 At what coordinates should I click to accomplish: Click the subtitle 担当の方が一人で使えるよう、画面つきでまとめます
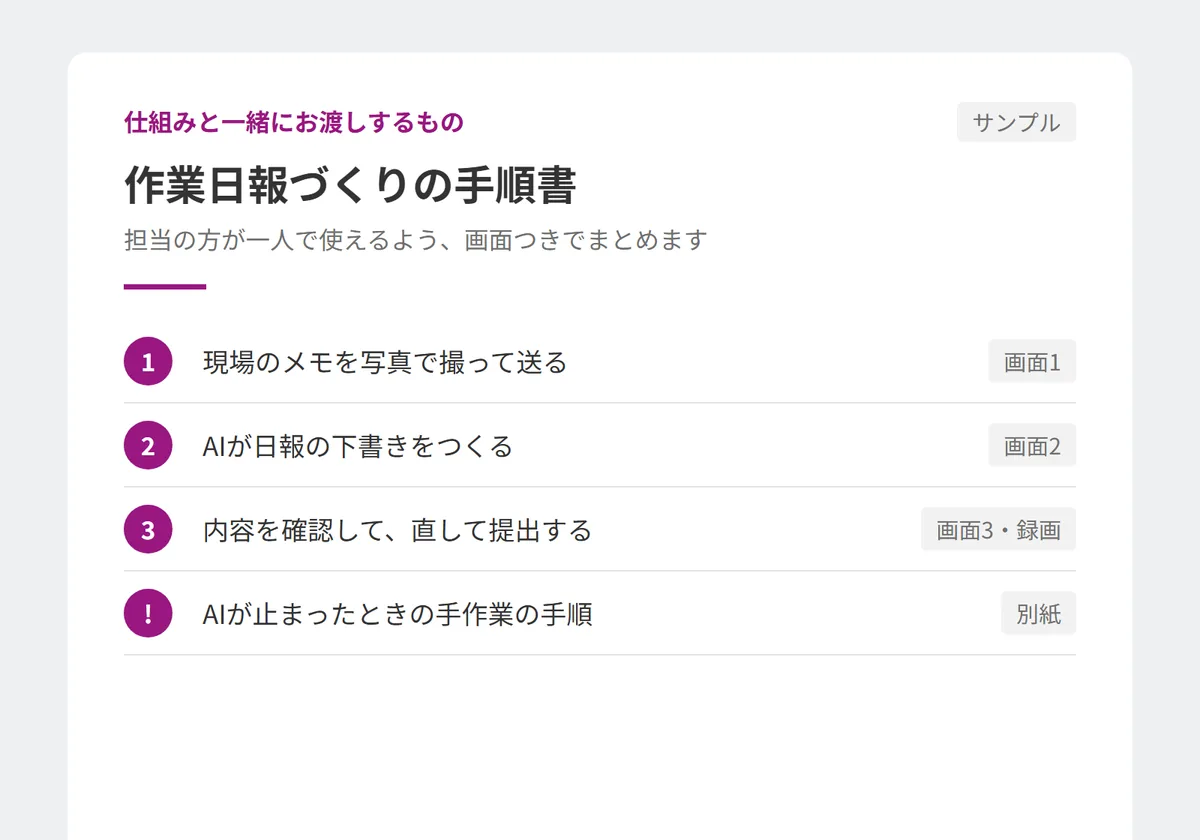[416, 240]
